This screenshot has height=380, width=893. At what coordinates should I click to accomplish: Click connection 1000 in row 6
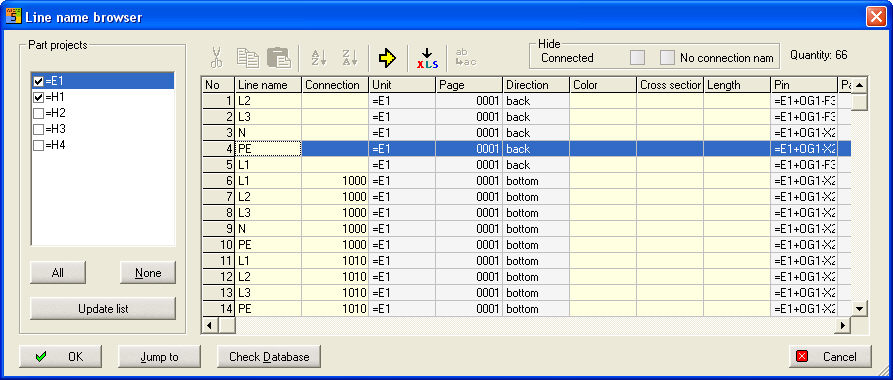click(x=335, y=181)
